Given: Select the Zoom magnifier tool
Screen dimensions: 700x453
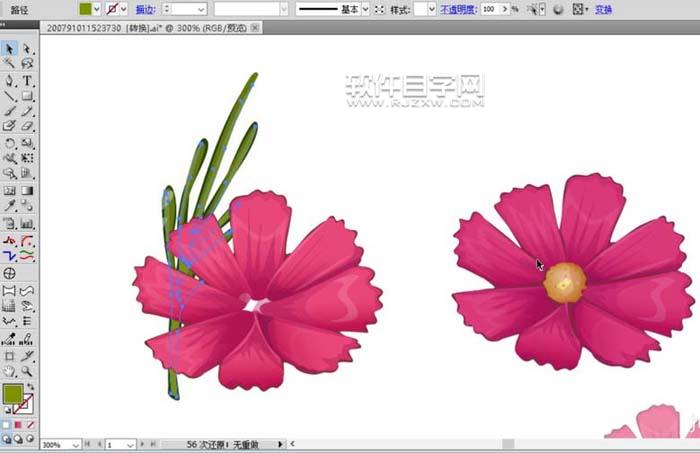Looking at the screenshot, I should coord(27,371).
